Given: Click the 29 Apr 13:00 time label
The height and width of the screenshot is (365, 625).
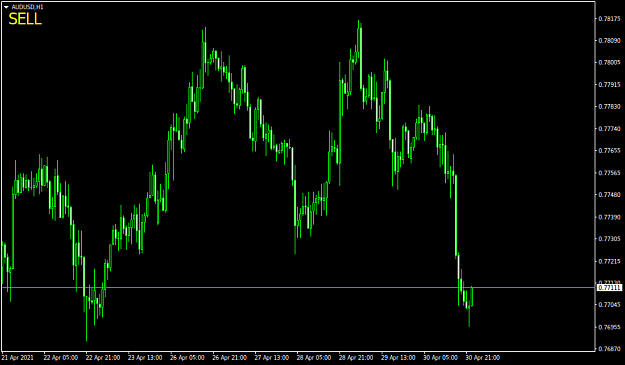Looking at the screenshot, I should pyautogui.click(x=399, y=358).
